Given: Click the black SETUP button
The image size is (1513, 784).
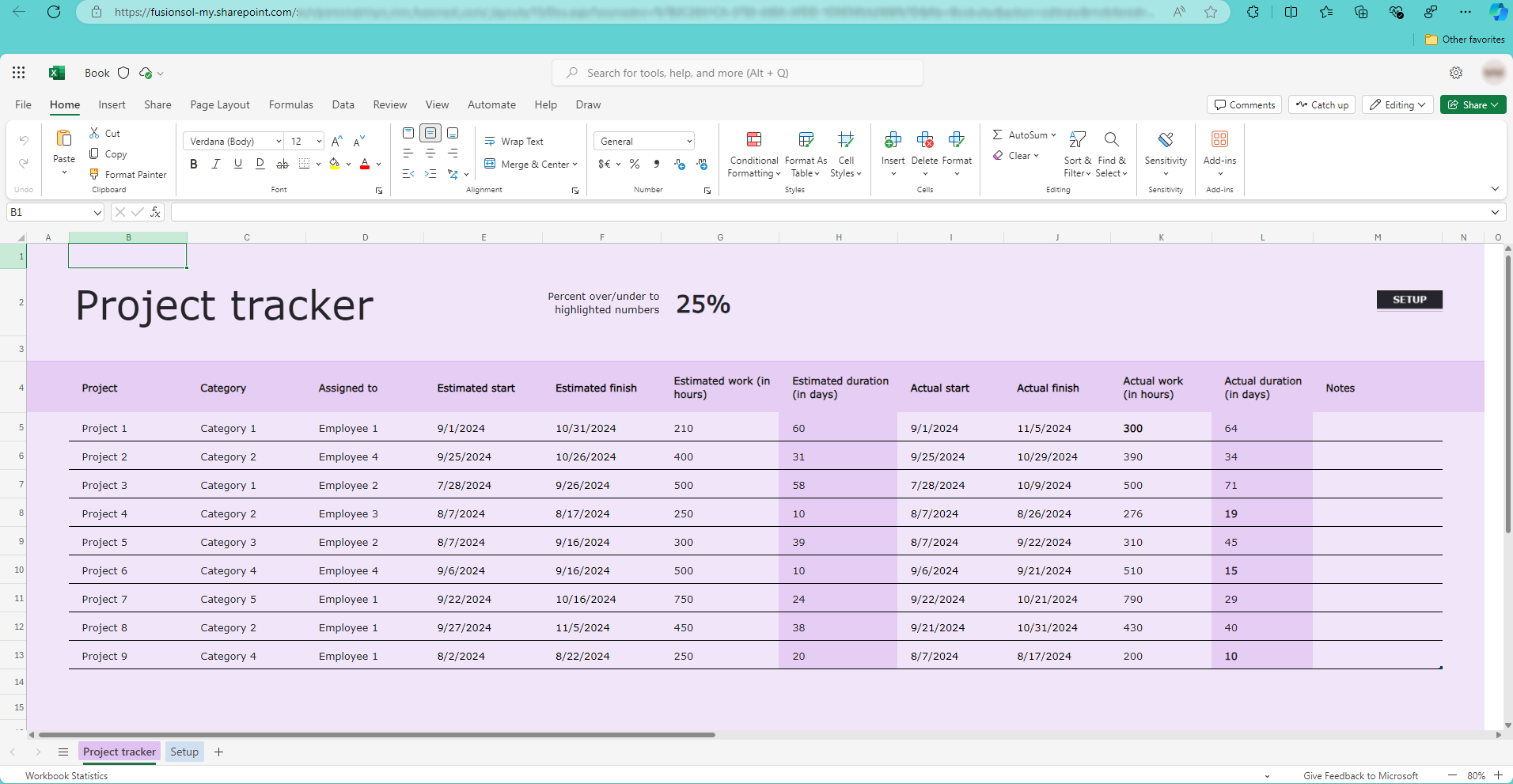Looking at the screenshot, I should click(1409, 300).
